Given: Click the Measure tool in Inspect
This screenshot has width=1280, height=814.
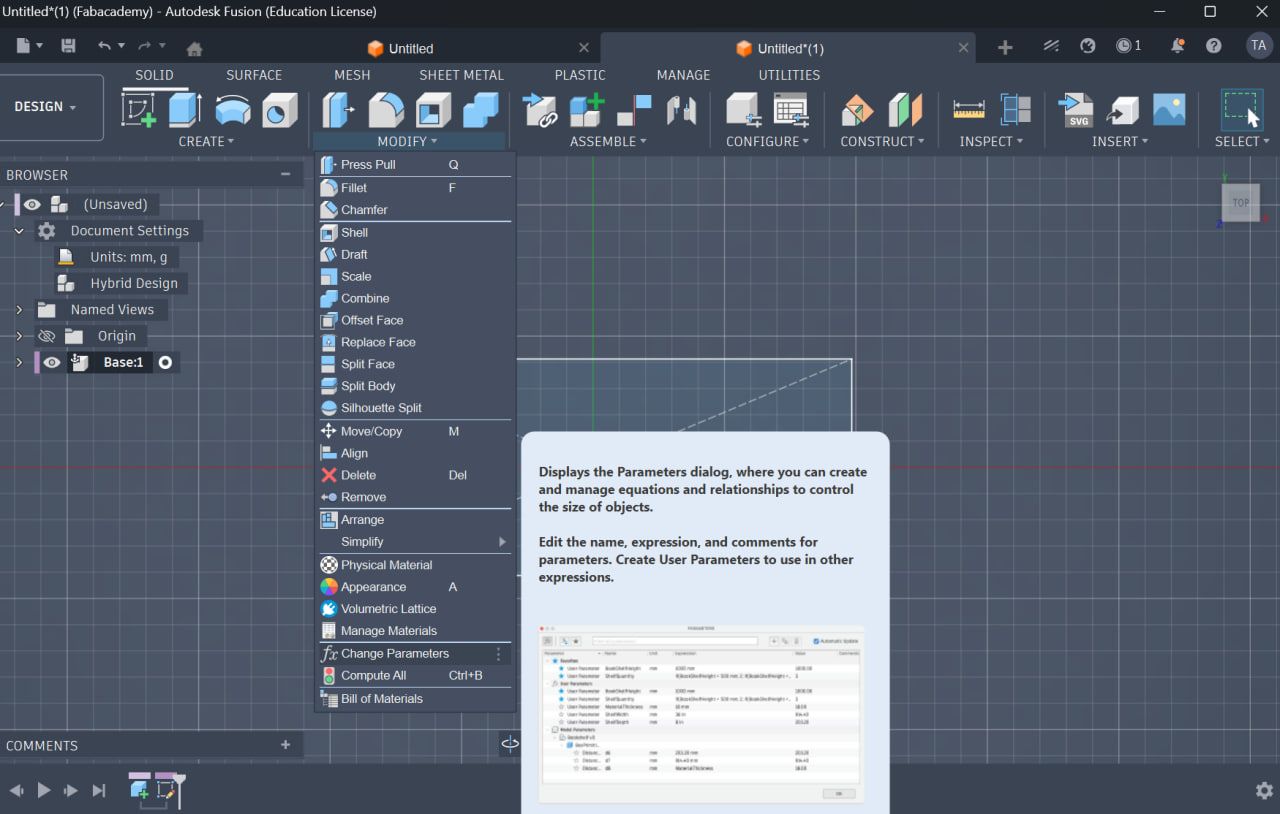Looking at the screenshot, I should click(968, 109).
